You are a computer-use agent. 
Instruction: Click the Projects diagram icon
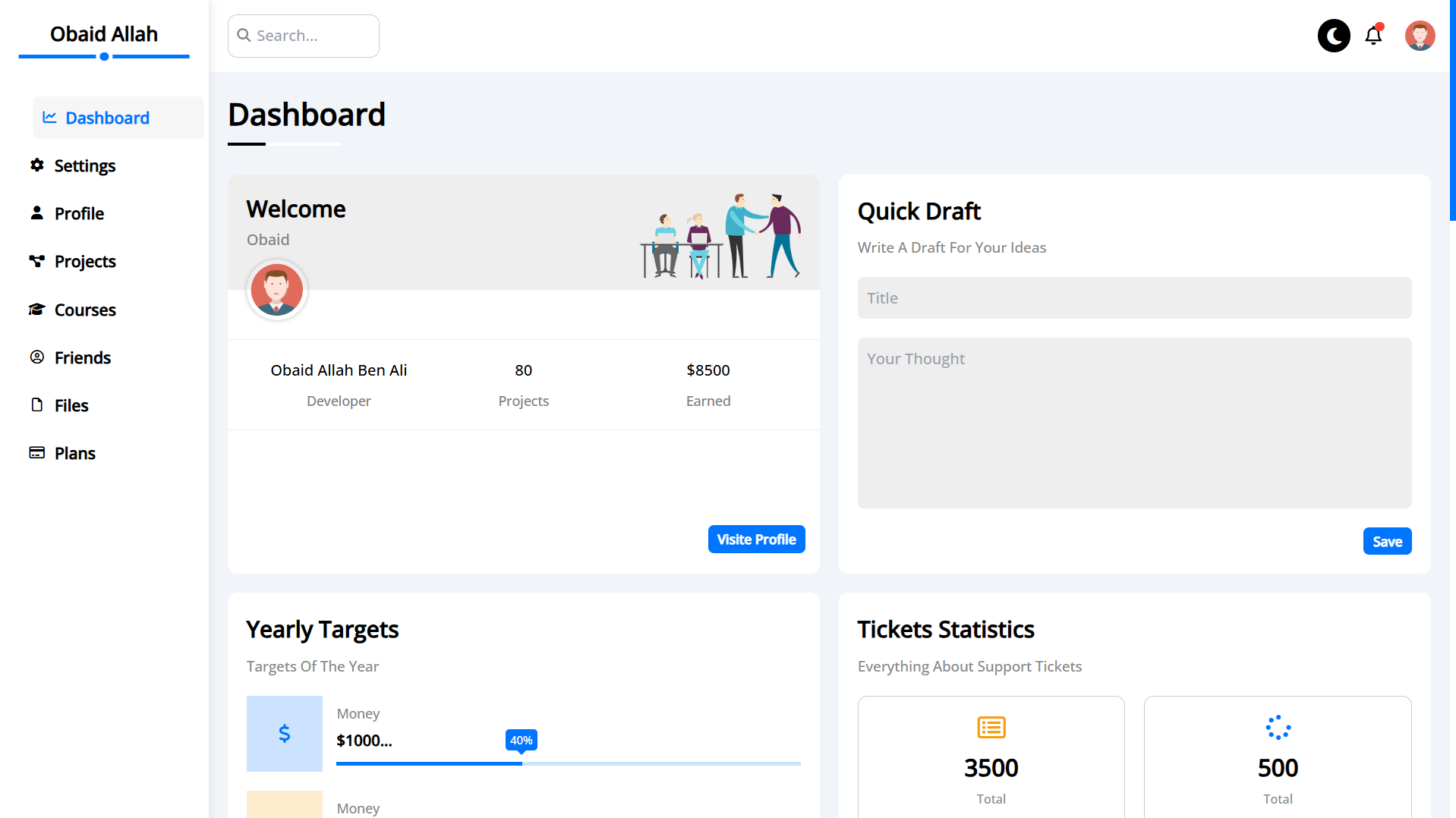coord(36,261)
